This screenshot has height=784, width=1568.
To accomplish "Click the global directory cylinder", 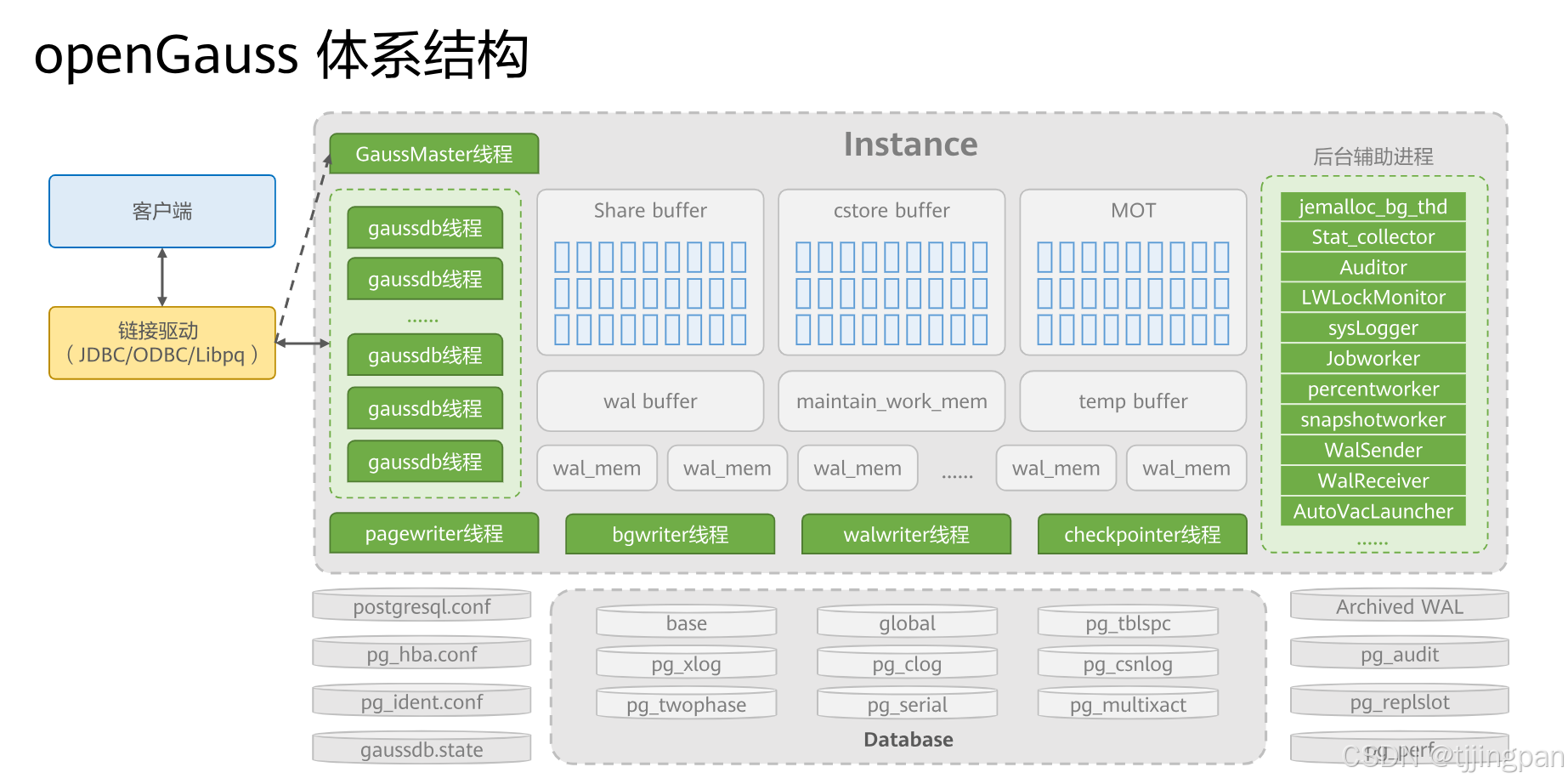I will pos(908,622).
